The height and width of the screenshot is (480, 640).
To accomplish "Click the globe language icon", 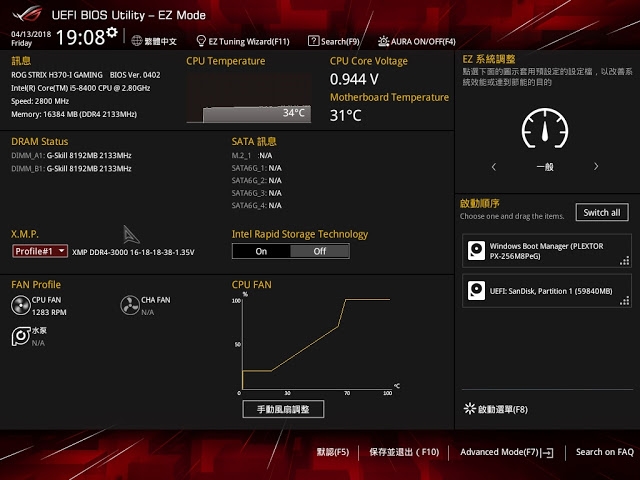I will click(x=137, y=41).
